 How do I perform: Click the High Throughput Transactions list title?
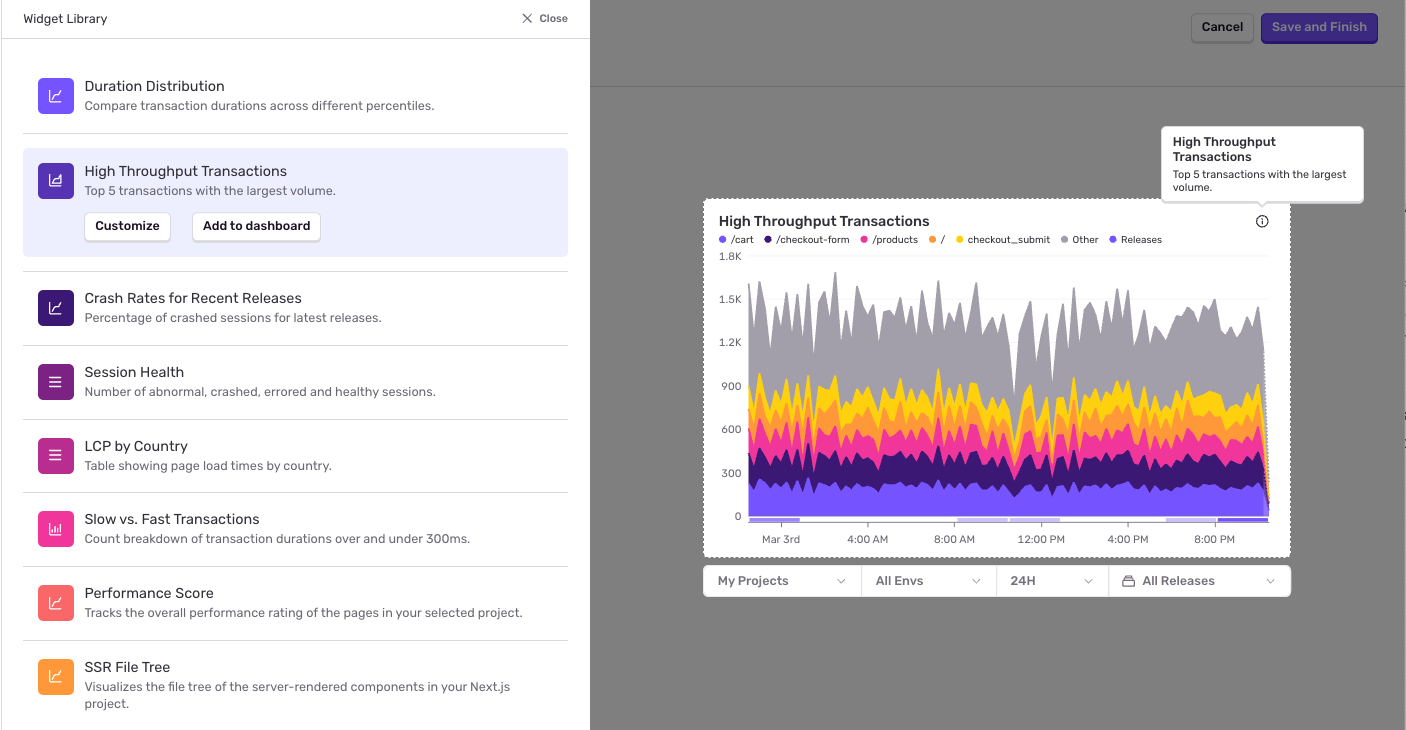pos(186,171)
